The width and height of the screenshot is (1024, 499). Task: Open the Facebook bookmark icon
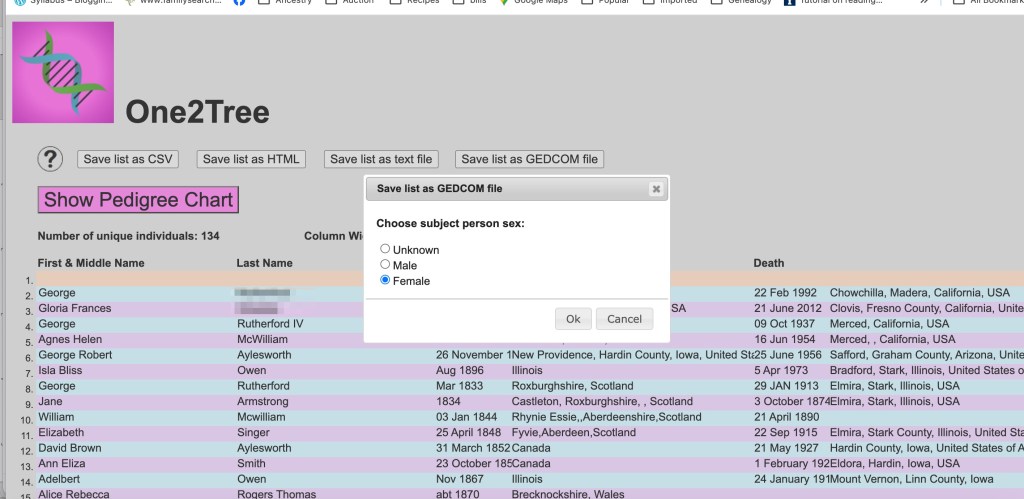click(x=240, y=3)
